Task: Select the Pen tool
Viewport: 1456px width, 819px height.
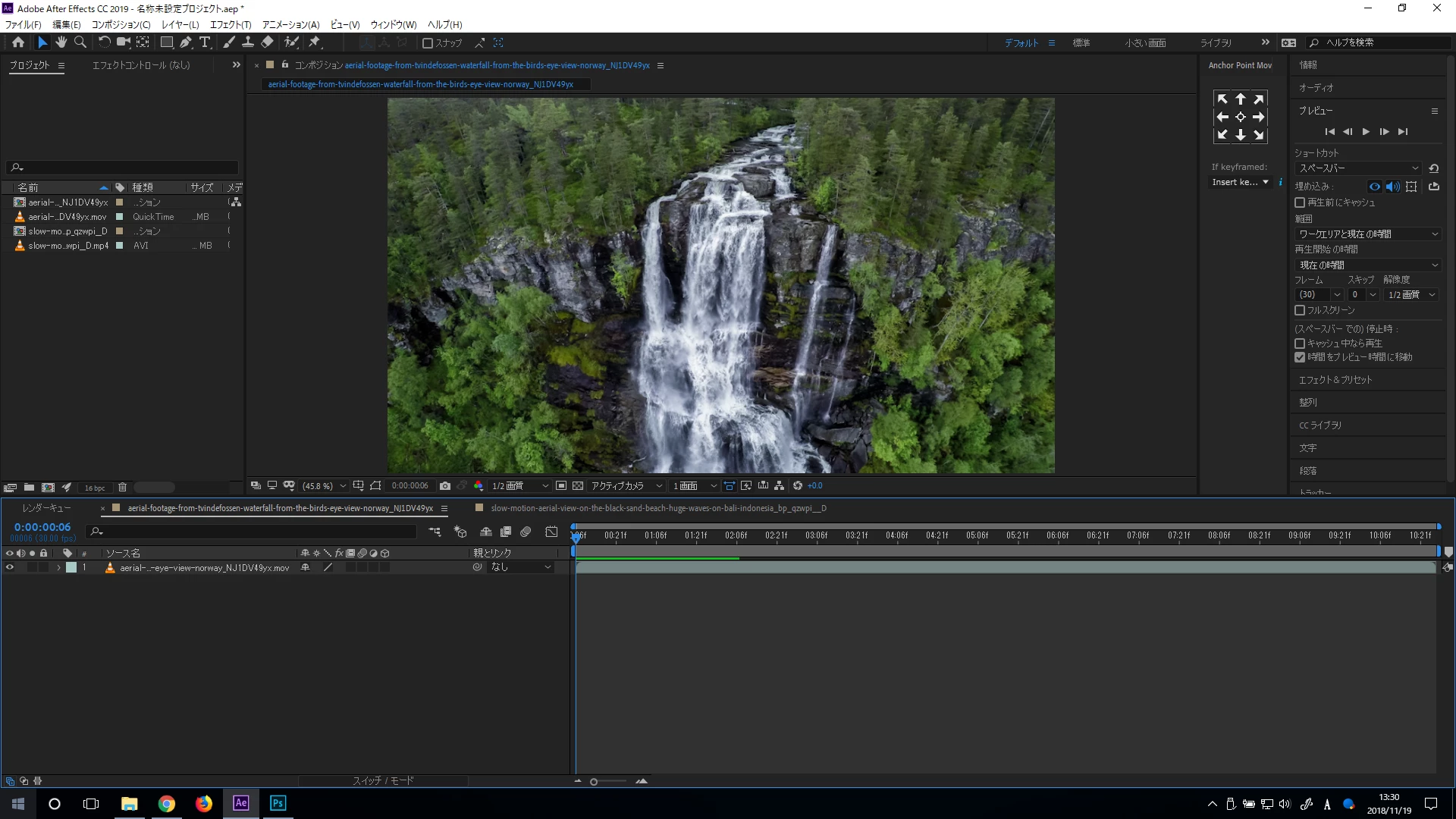Action: coord(186,42)
